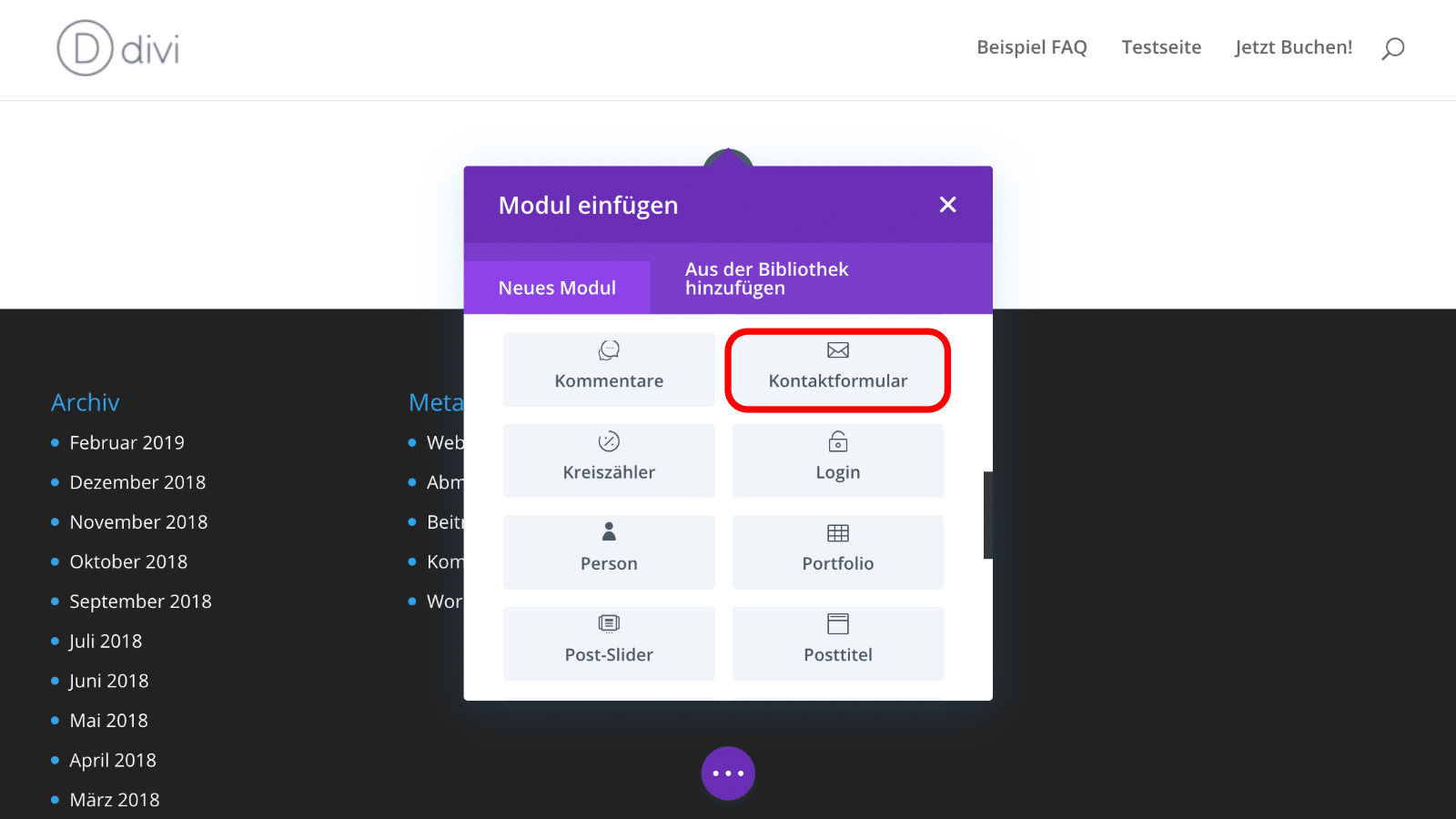Add the Kreiszähler module

point(609,460)
